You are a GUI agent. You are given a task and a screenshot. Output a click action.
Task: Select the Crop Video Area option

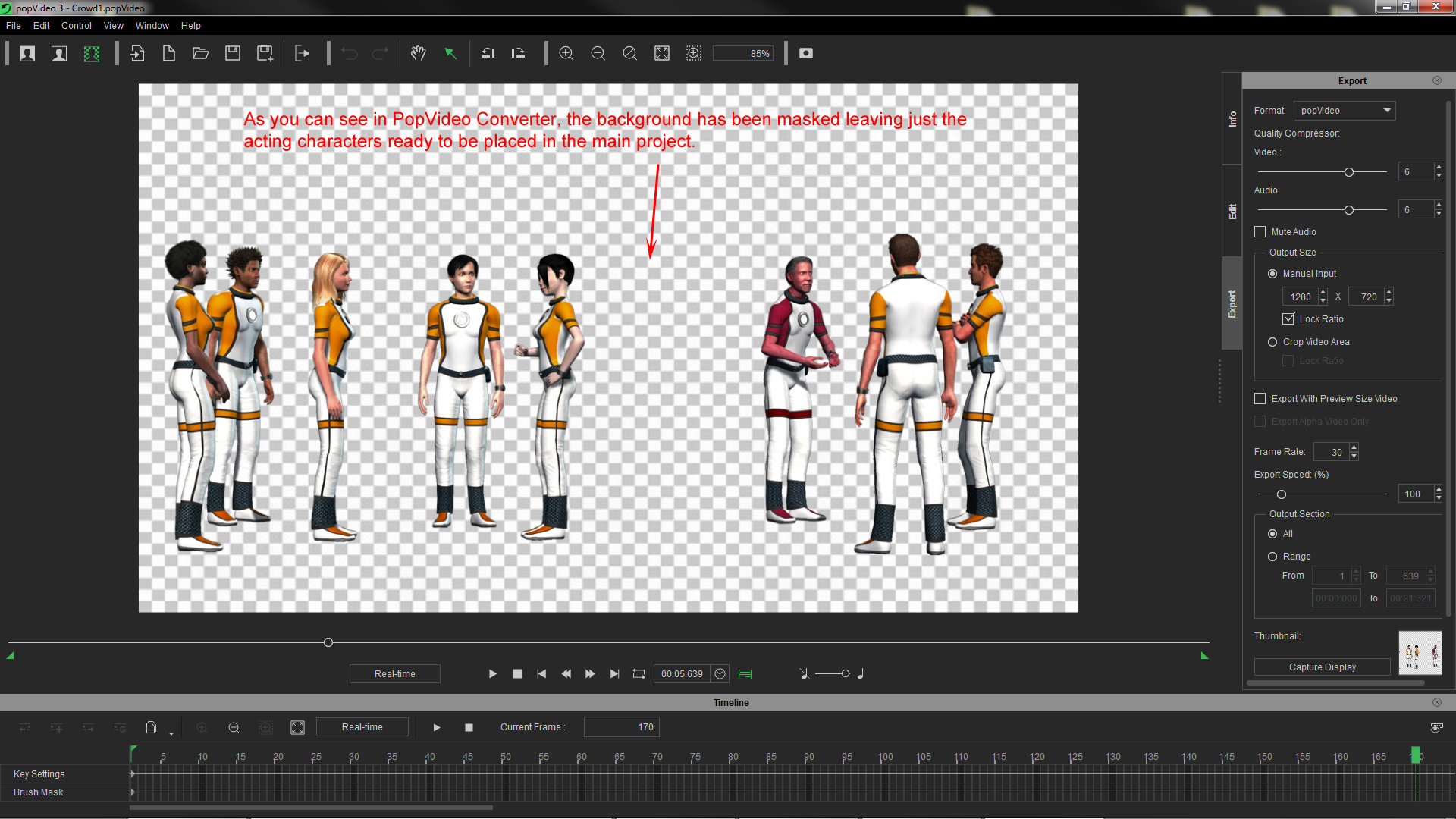point(1272,342)
